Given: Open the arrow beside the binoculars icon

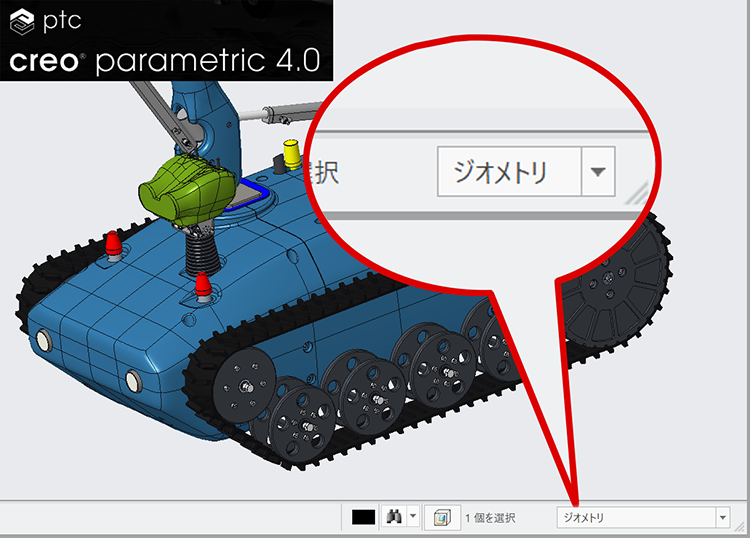Looking at the screenshot, I should (413, 517).
